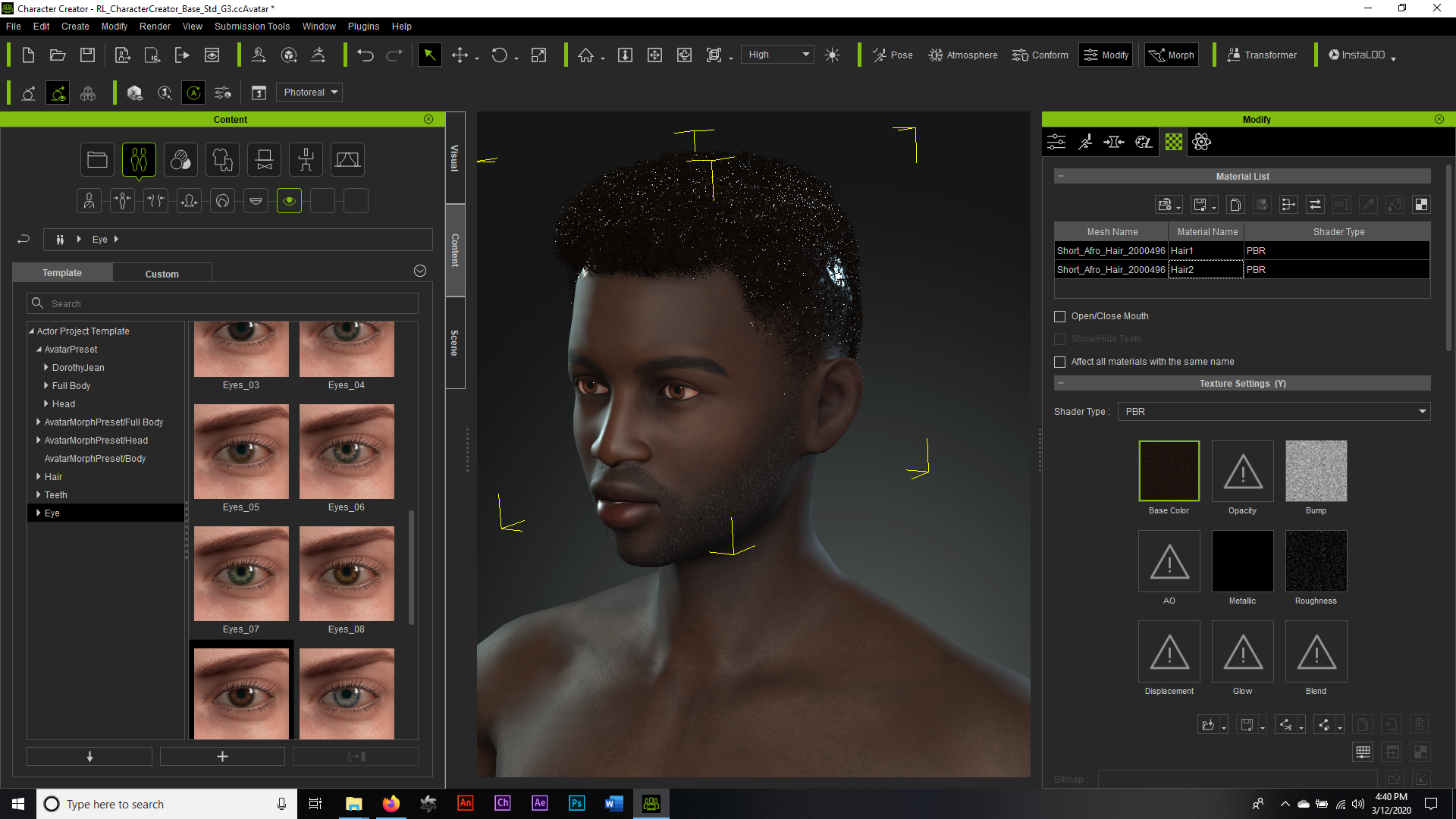Open the Plugins menu

click(363, 27)
